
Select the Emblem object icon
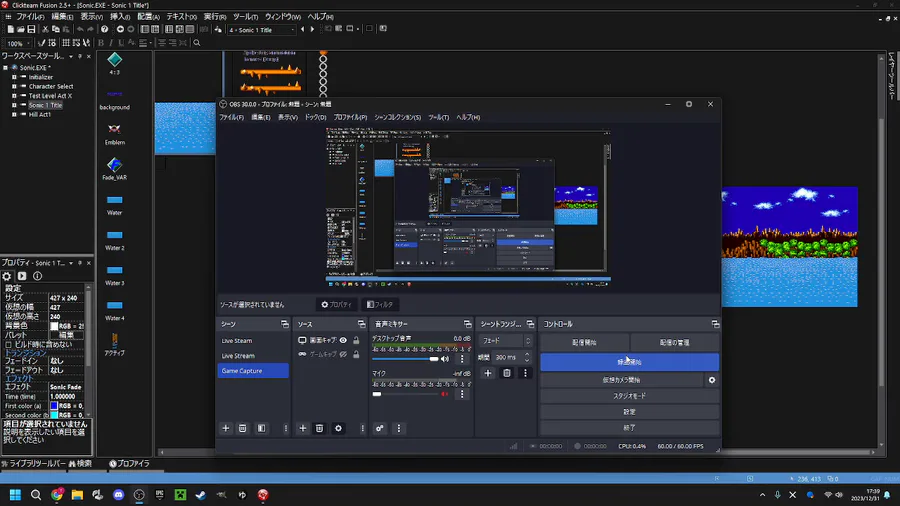coord(114,130)
